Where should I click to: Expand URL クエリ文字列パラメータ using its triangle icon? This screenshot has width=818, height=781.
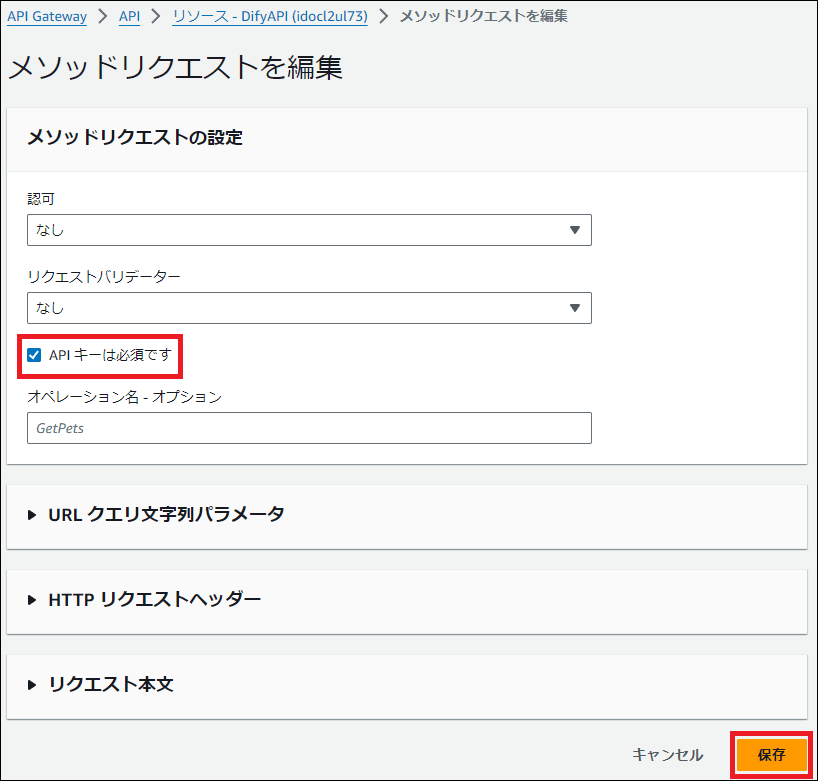[32, 515]
